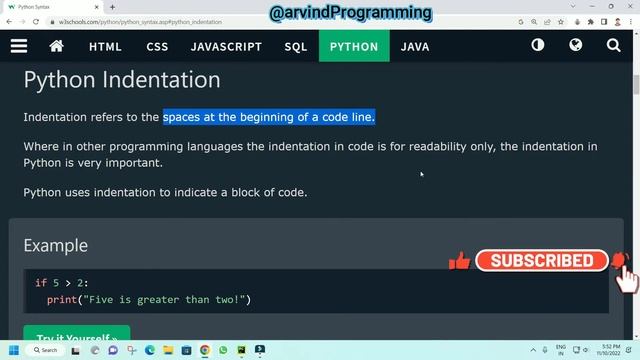The image size is (640, 360).
Task: Reload the current page
Action: [36, 22]
